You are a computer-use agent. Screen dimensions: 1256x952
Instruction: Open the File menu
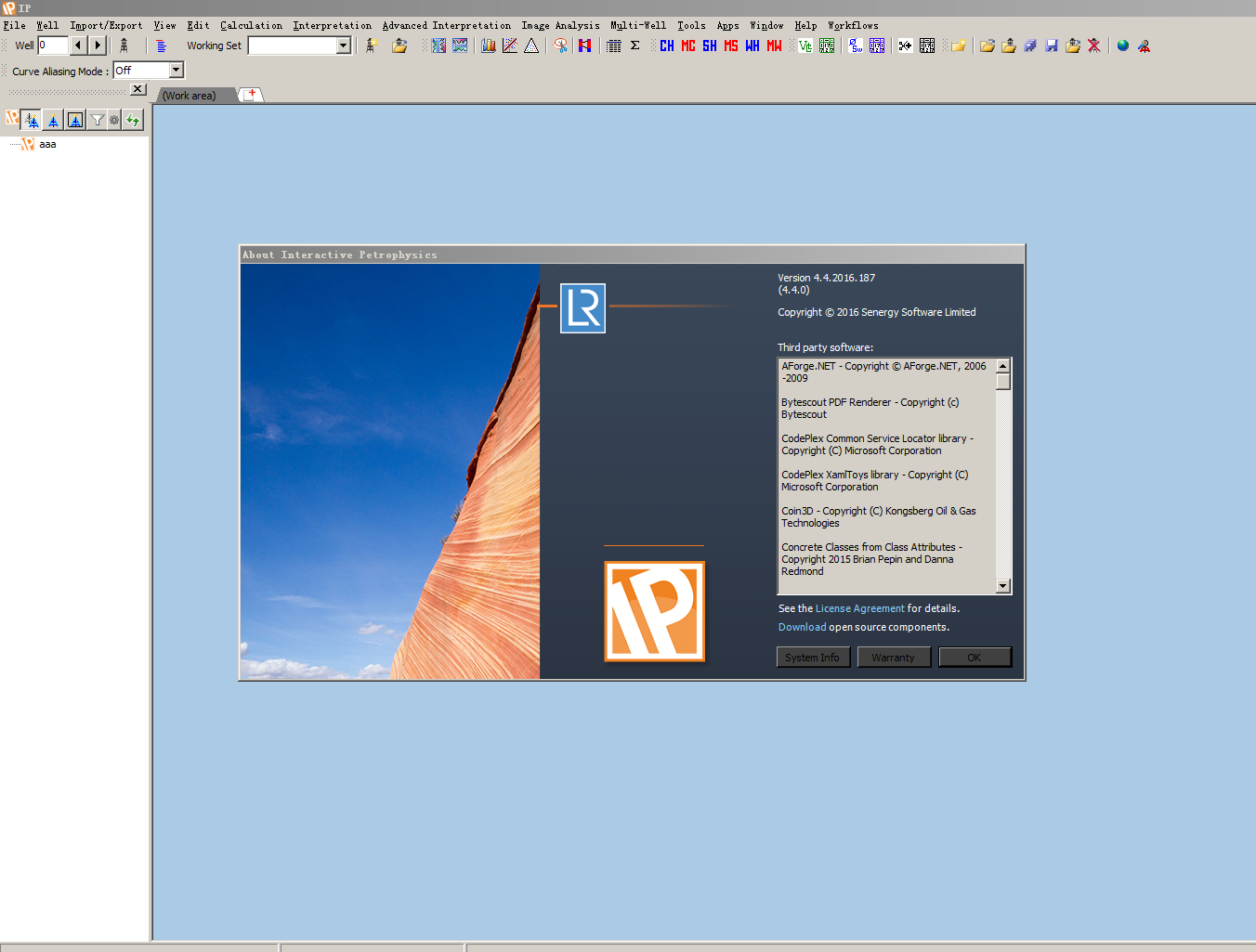click(x=15, y=26)
